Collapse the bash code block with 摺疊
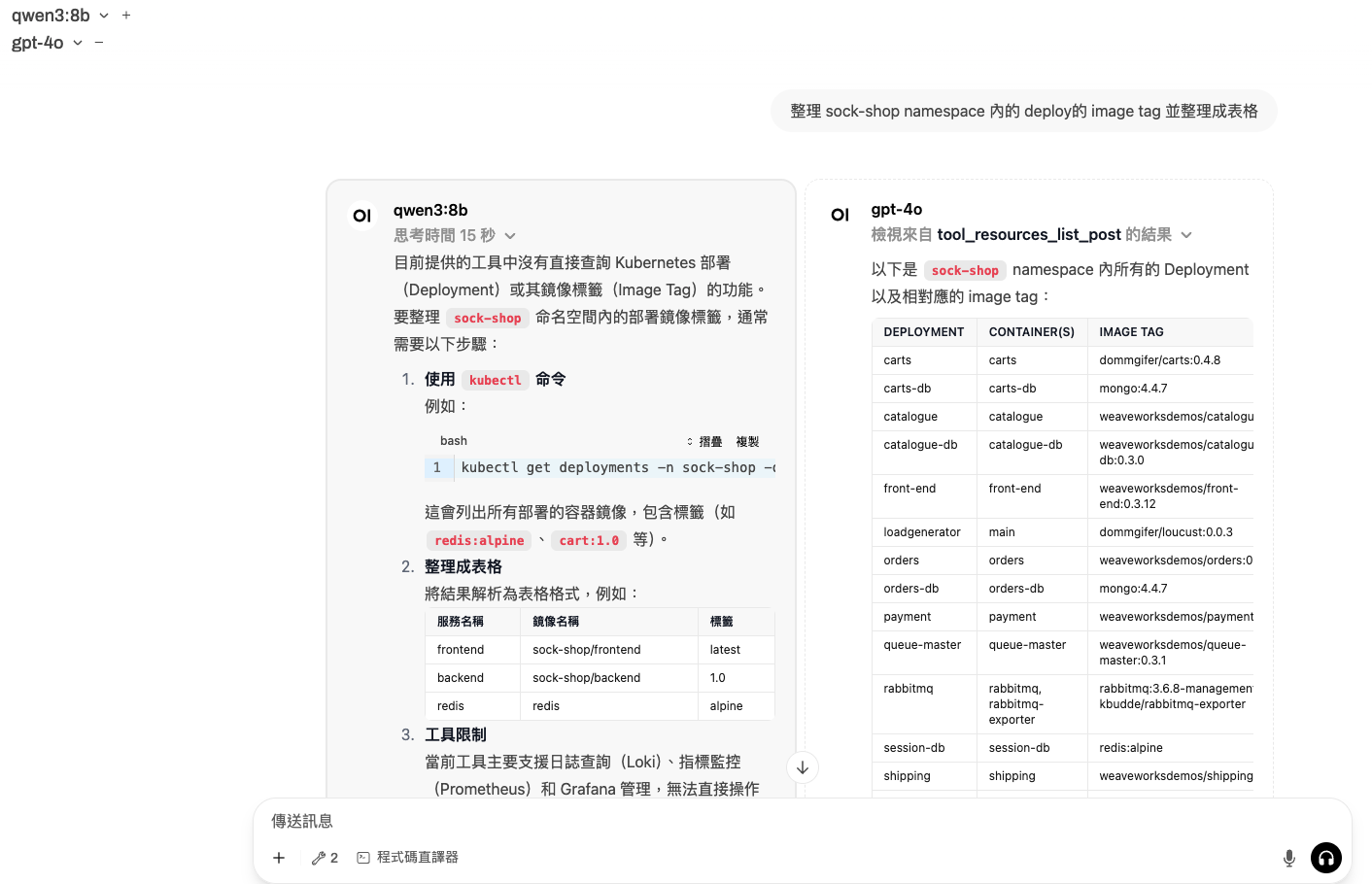 click(x=704, y=441)
